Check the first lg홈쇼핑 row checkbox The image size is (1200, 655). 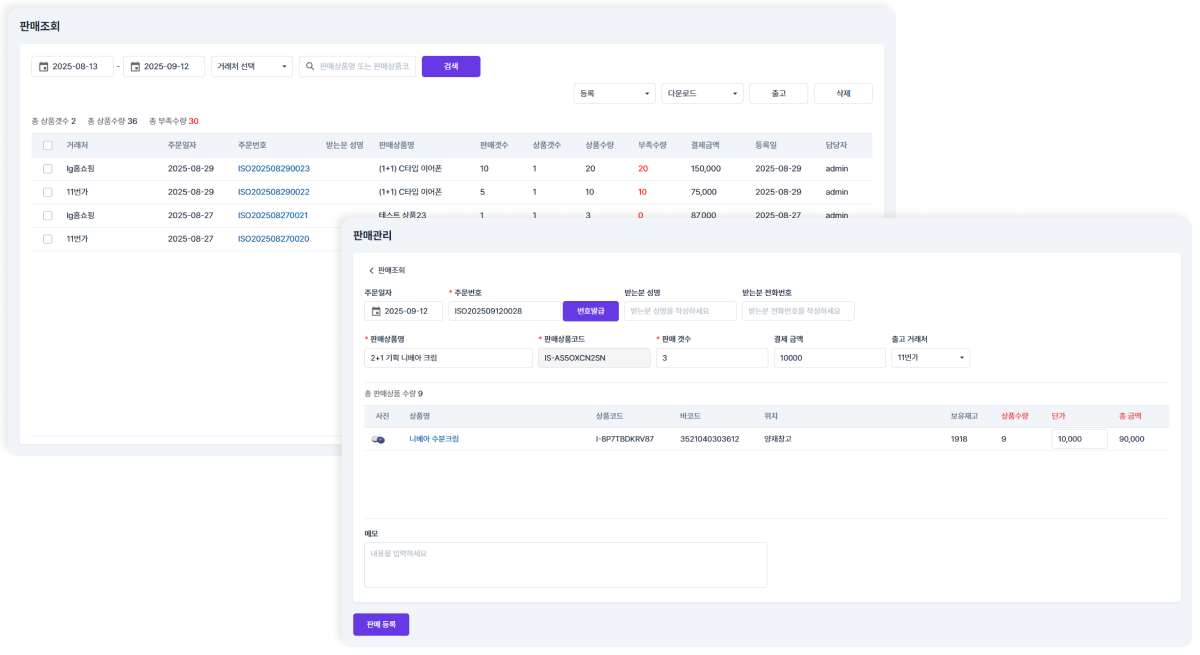click(47, 169)
